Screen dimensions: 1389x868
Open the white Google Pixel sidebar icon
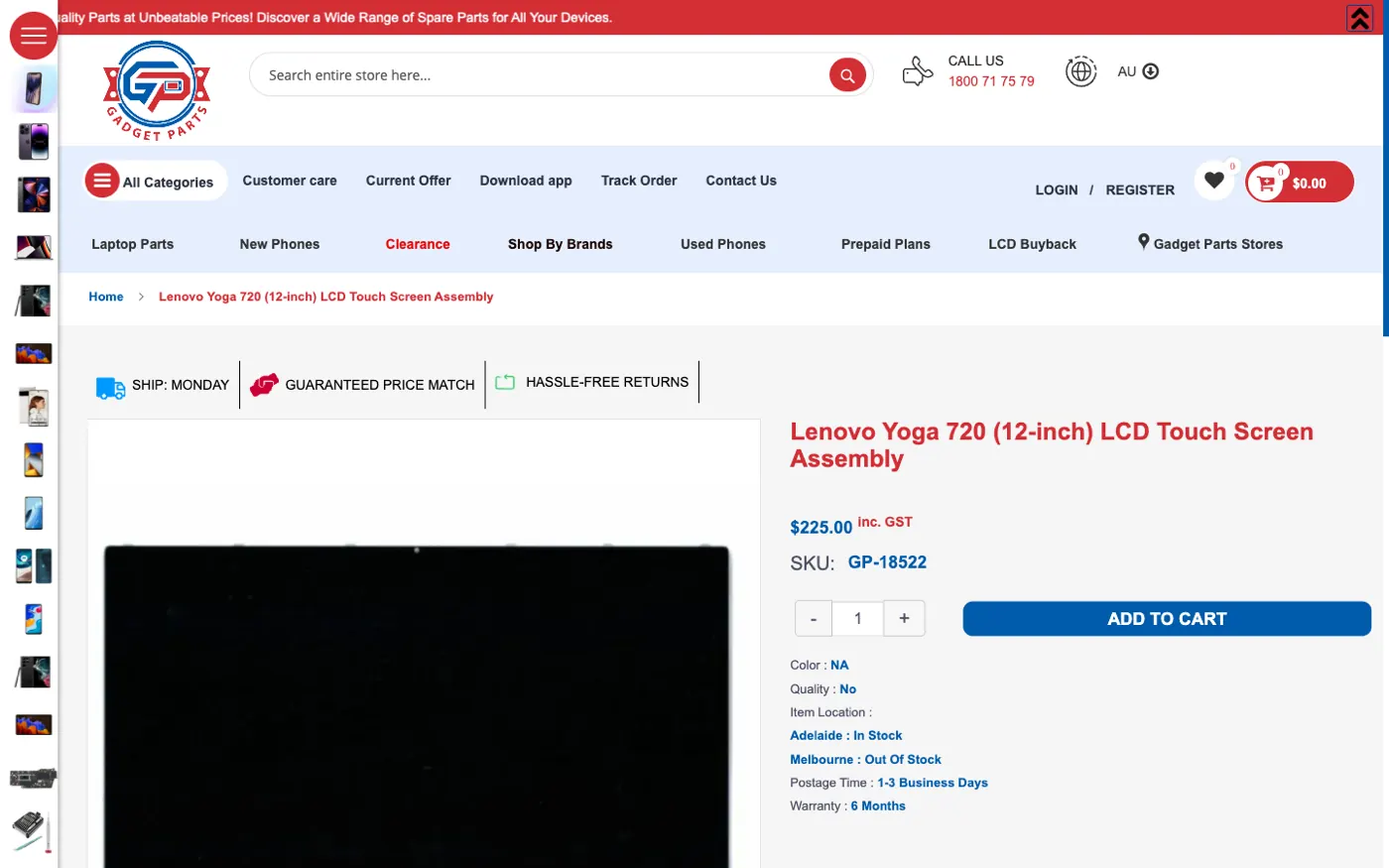(34, 407)
